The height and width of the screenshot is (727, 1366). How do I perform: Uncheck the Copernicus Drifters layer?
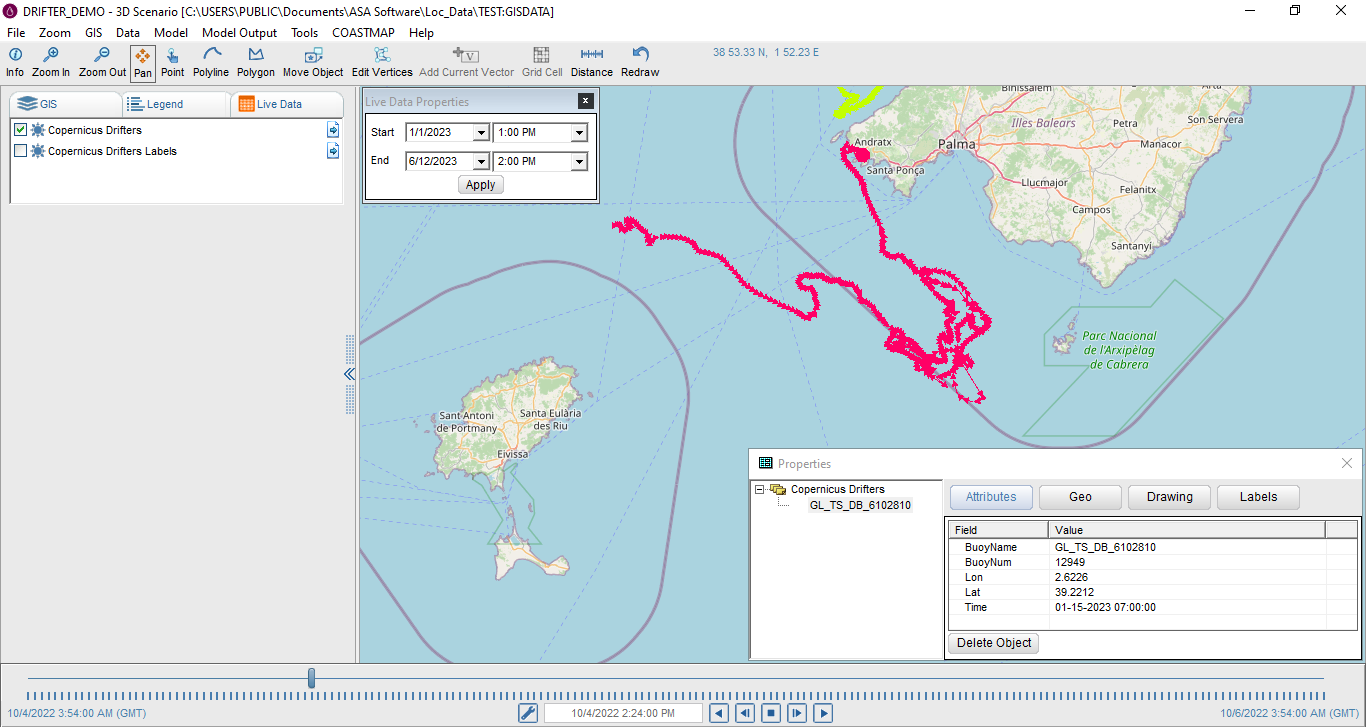(20, 130)
